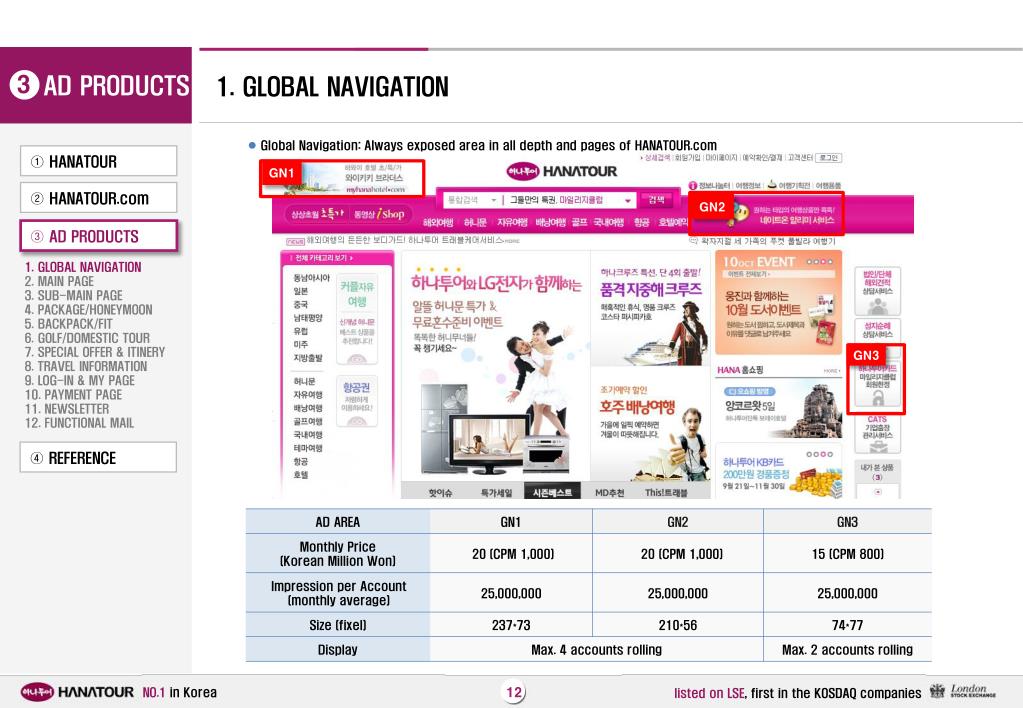The image size is (1023, 708).
Task: Click the HANATOUR logo in slide footer
Action: pos(77,692)
